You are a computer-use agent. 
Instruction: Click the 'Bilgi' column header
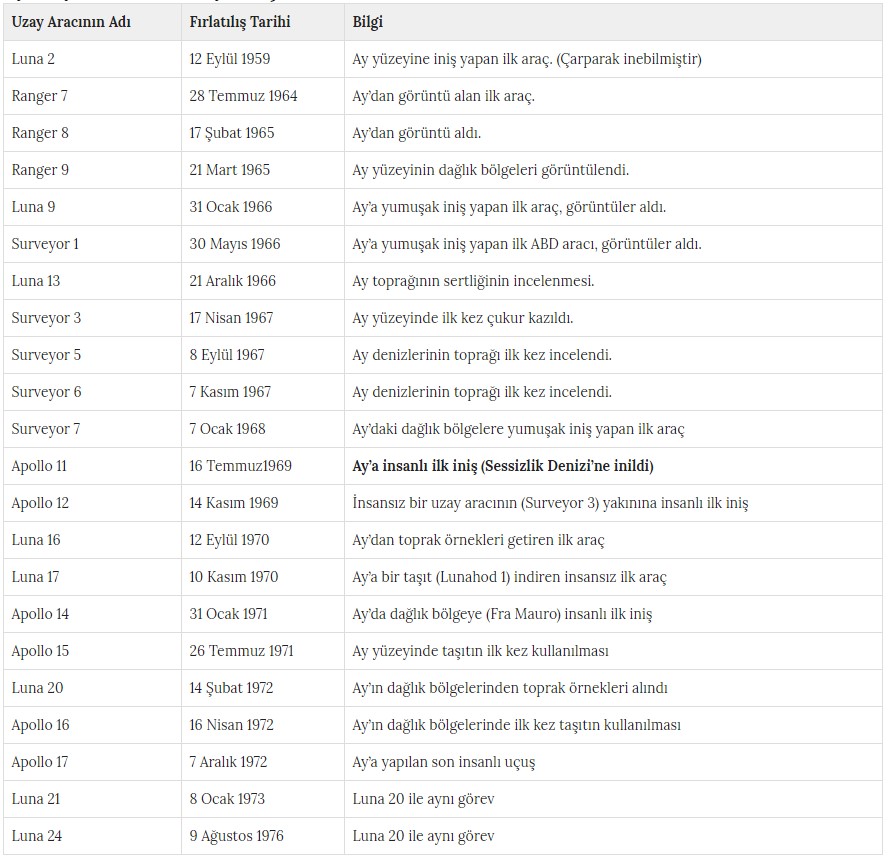pos(368,21)
